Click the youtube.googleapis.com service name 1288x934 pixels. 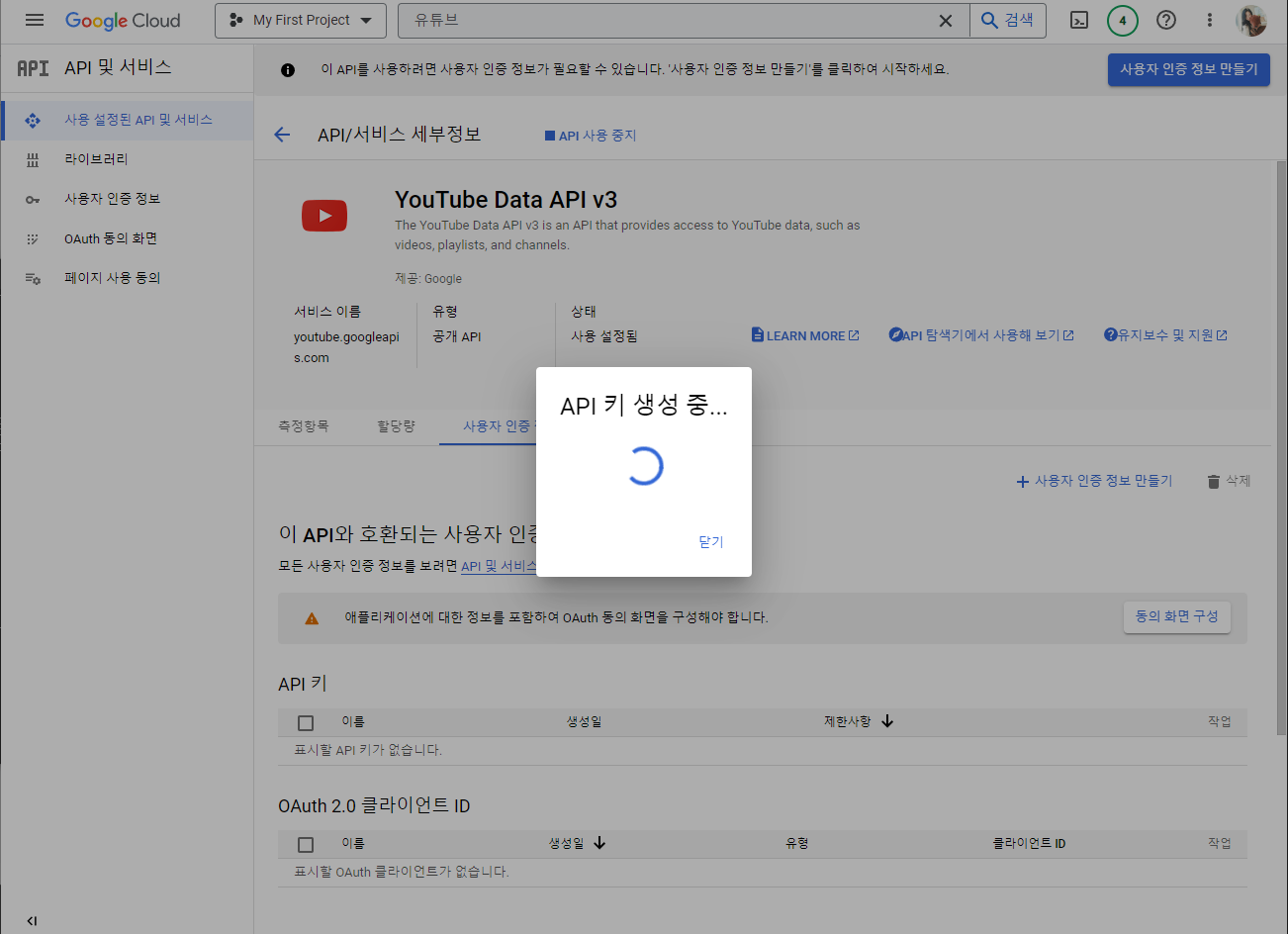346,347
